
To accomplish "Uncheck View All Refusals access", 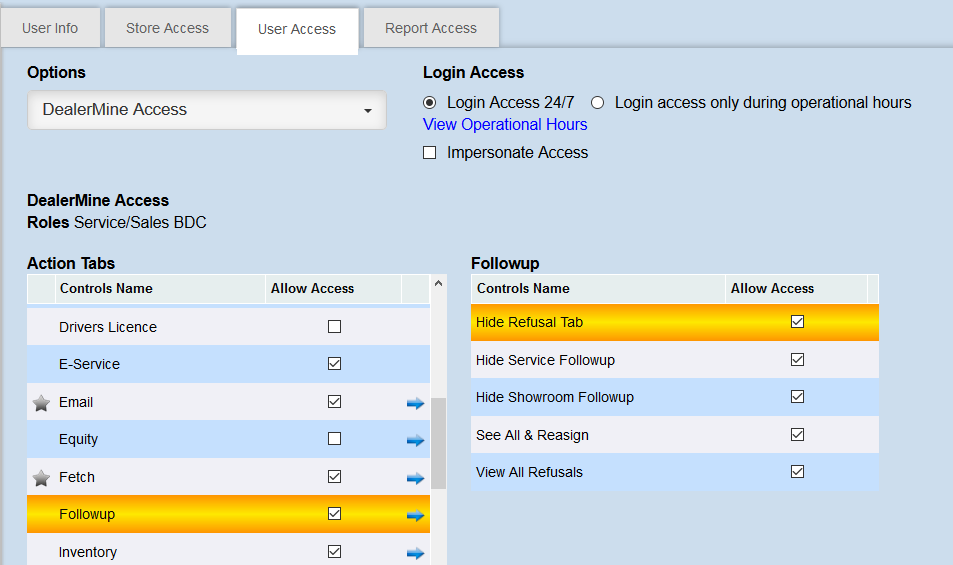I will click(x=797, y=472).
